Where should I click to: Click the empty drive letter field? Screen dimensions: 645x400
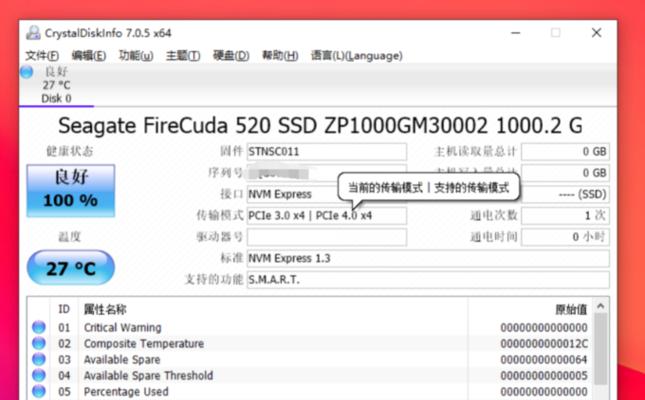[x=327, y=237]
